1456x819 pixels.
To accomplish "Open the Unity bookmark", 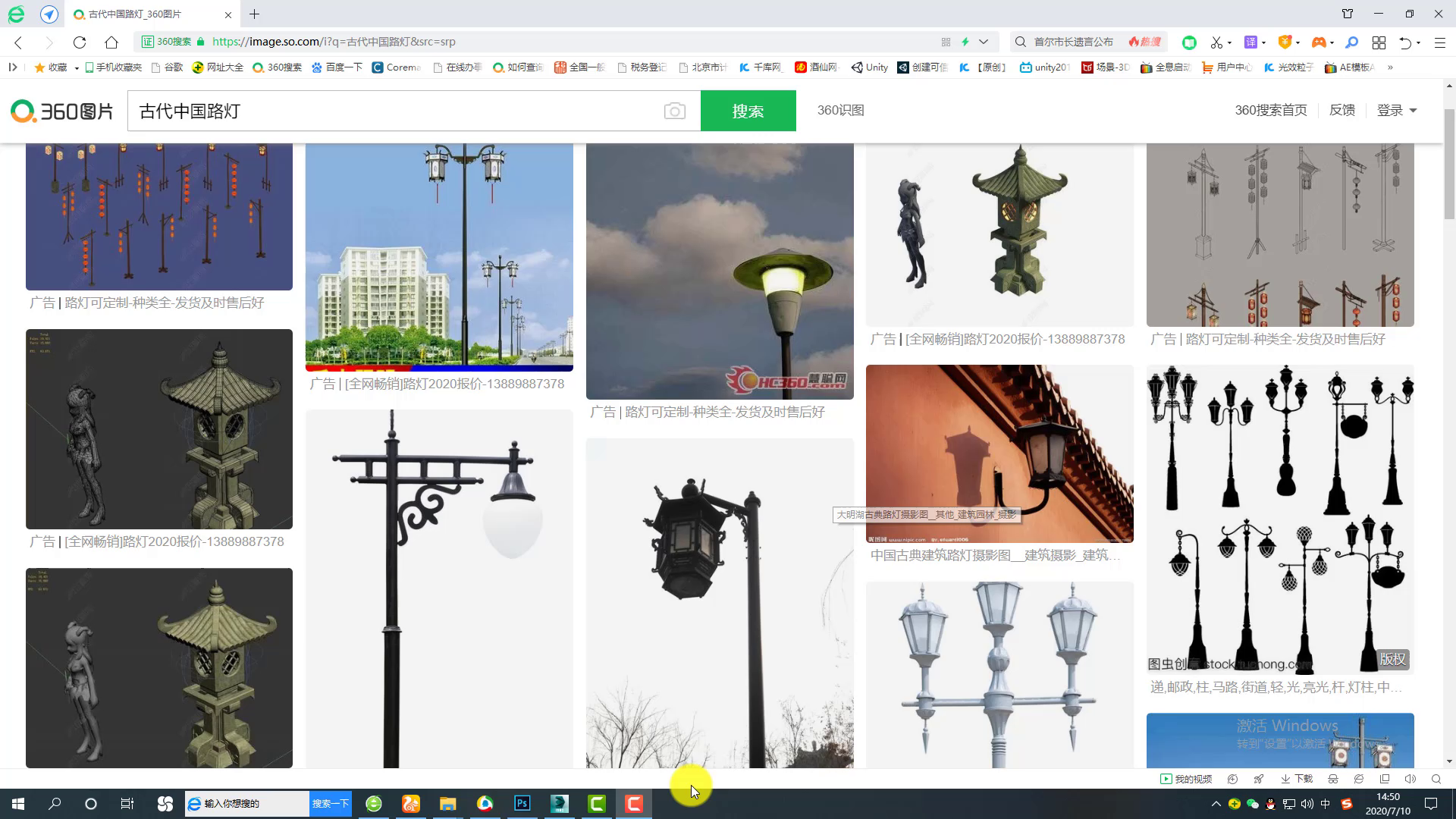I will coord(869,67).
